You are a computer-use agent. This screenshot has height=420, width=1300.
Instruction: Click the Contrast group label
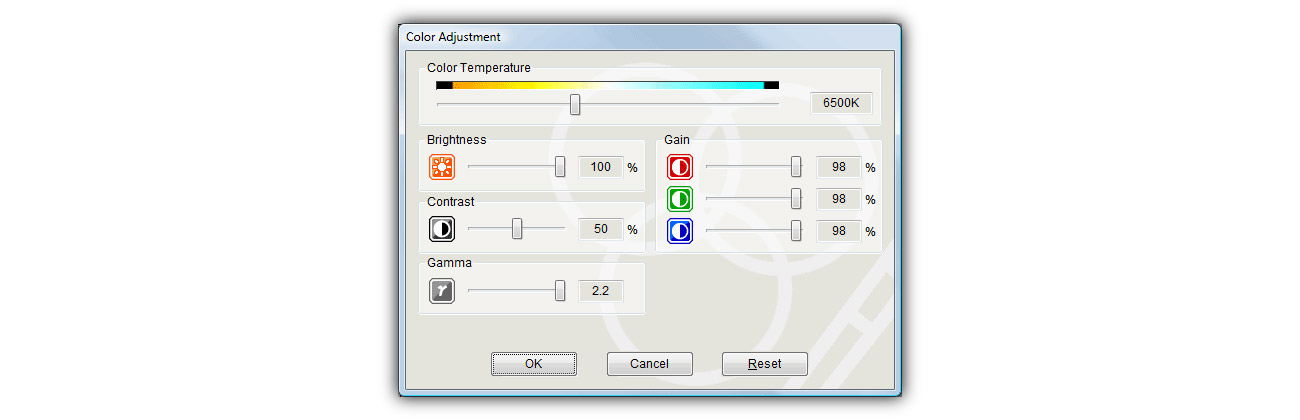pyautogui.click(x=451, y=202)
